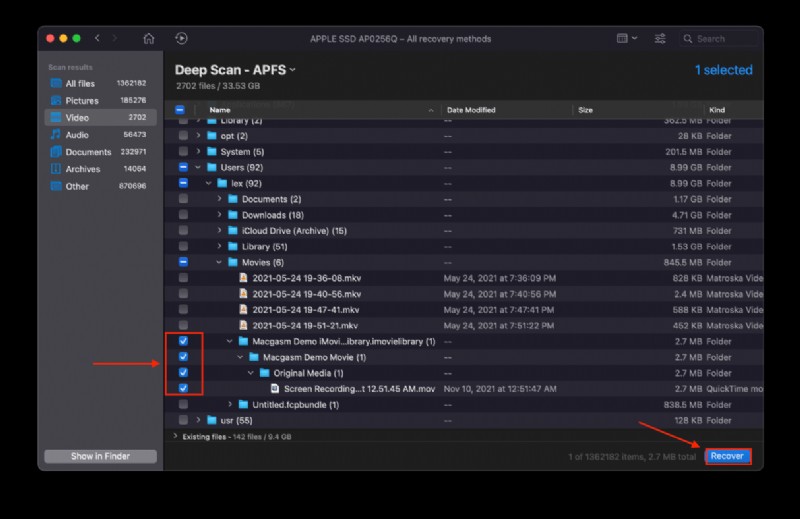Click the Archives icon in sidebar
Viewport: 800px width, 519px height.
56,169
